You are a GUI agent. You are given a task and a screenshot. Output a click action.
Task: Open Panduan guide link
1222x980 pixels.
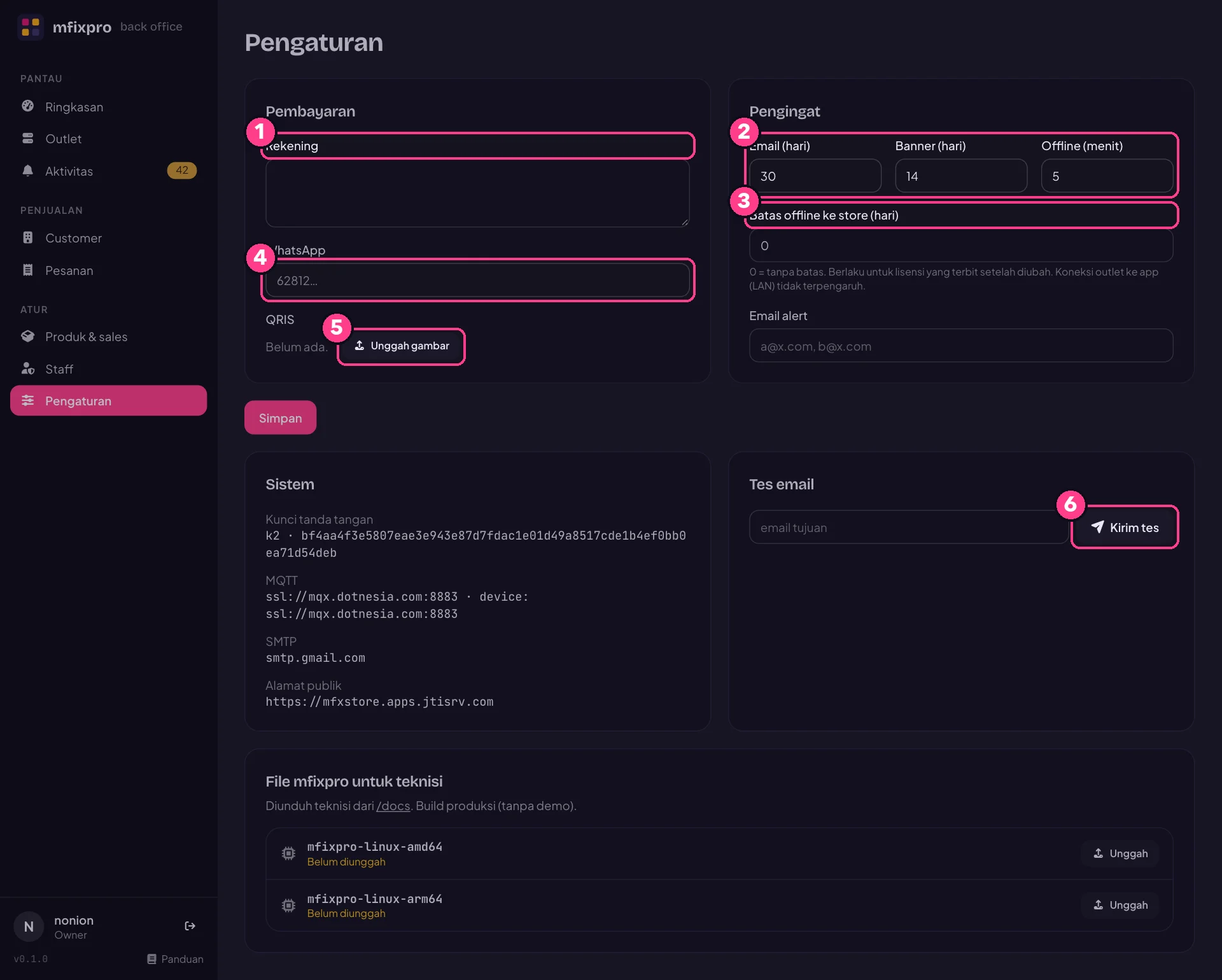pos(175,959)
